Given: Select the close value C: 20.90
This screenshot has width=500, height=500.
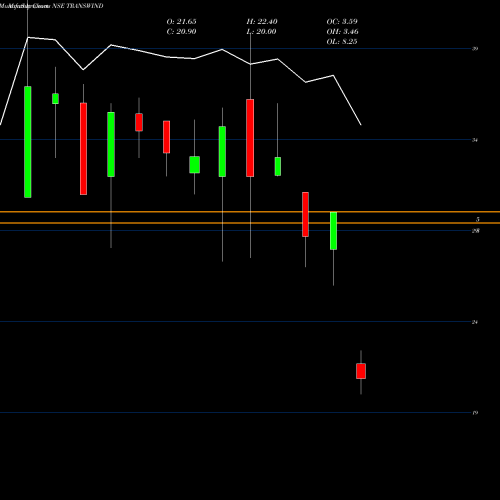Looking at the screenshot, I should pyautogui.click(x=181, y=32).
